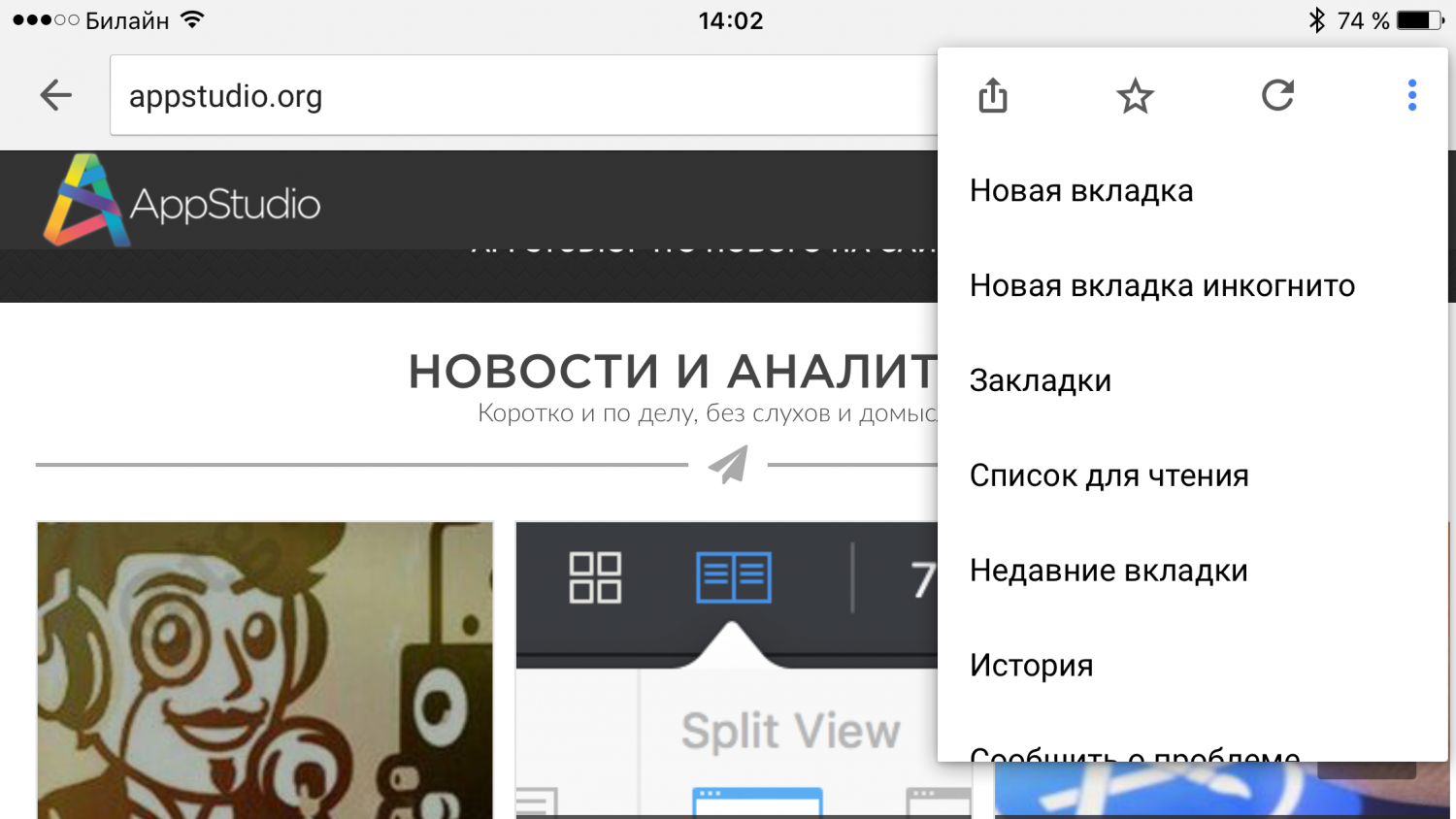Select 'Список для чтения'
The width and height of the screenshot is (1456, 819).
click(1109, 476)
